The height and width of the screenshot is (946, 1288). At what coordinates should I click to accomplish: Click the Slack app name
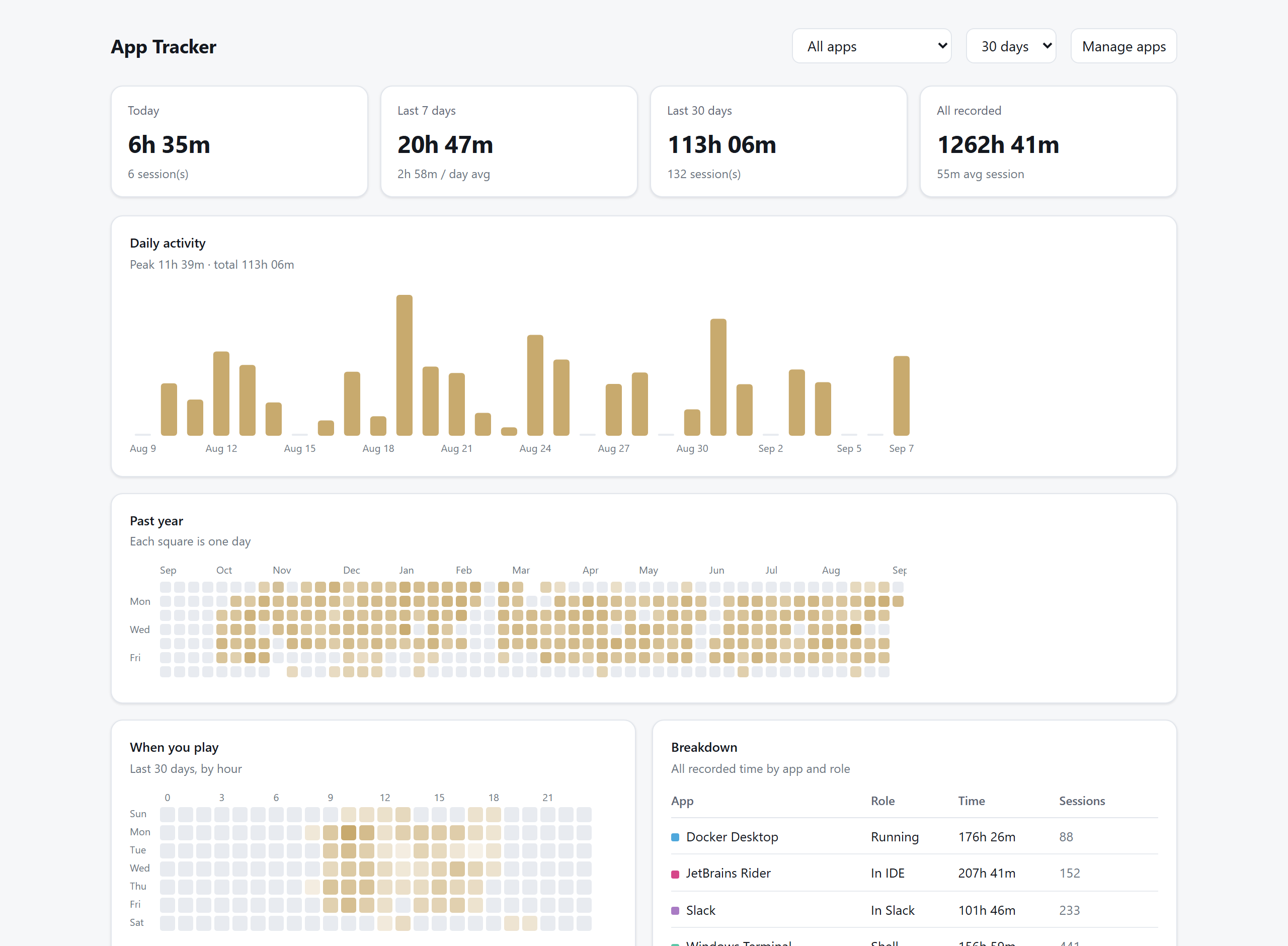(701, 910)
